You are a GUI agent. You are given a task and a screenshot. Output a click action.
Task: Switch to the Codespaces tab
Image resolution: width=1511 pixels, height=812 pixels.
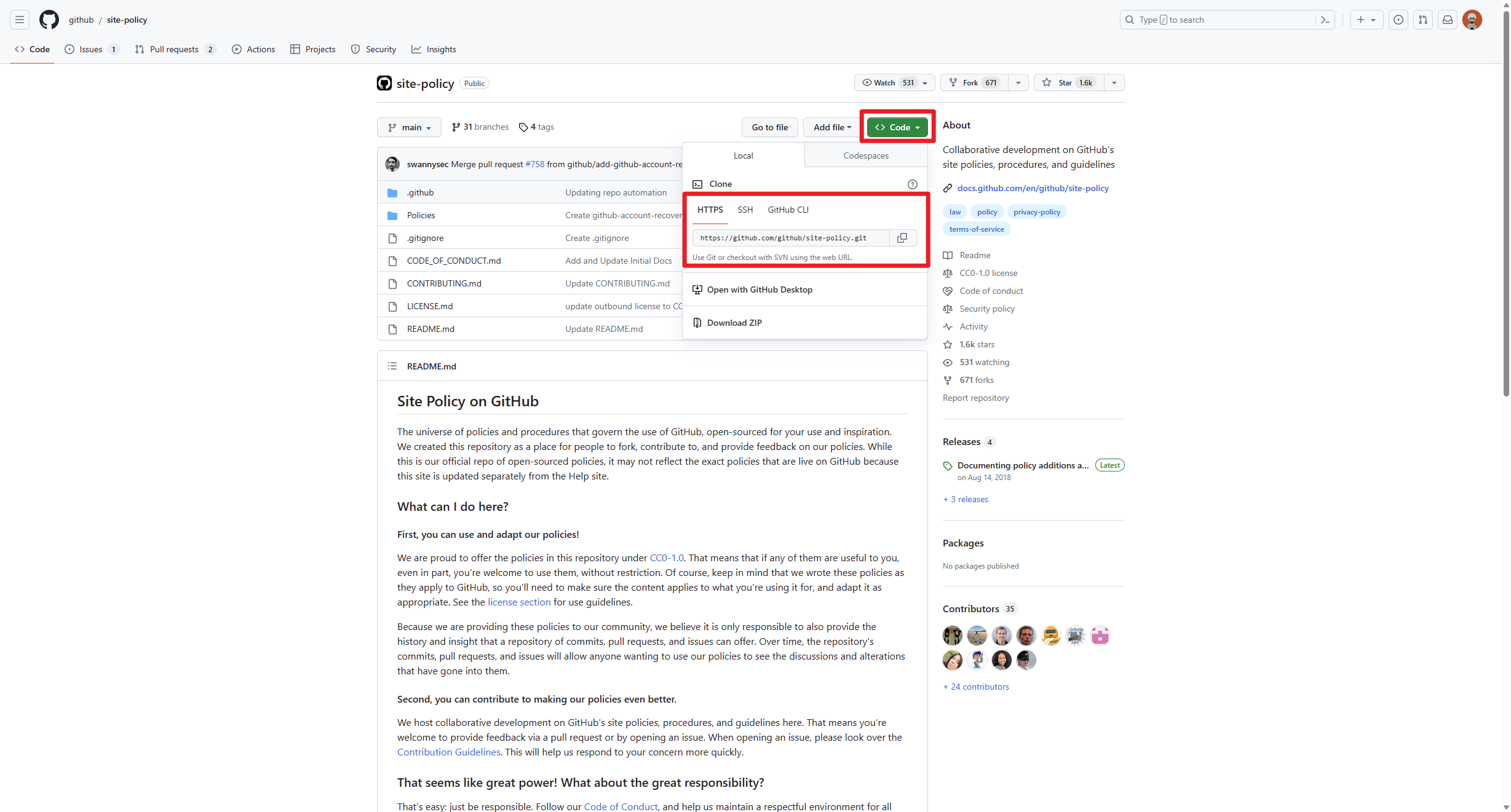[x=865, y=156]
